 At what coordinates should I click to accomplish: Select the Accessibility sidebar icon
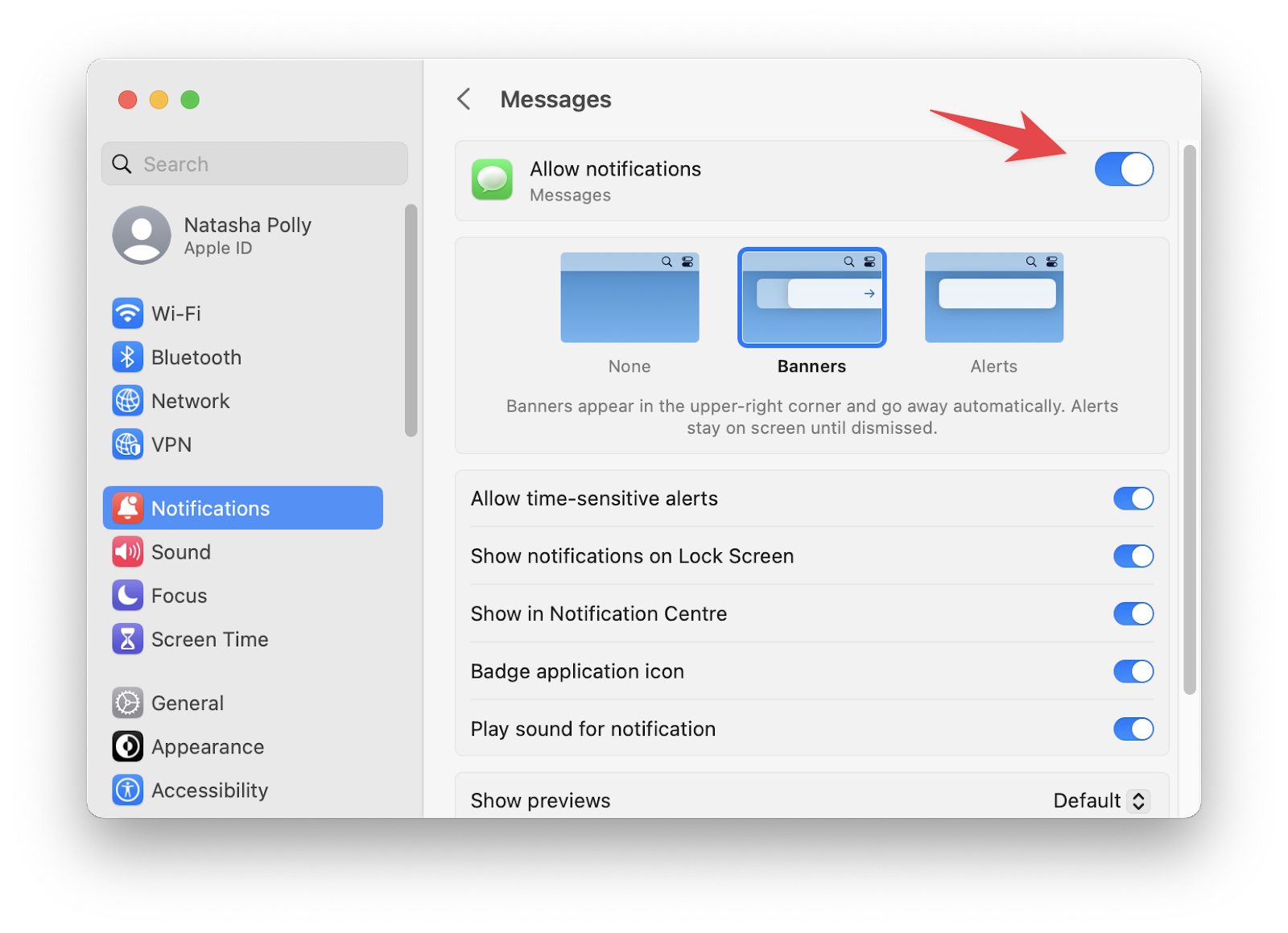pos(127,790)
